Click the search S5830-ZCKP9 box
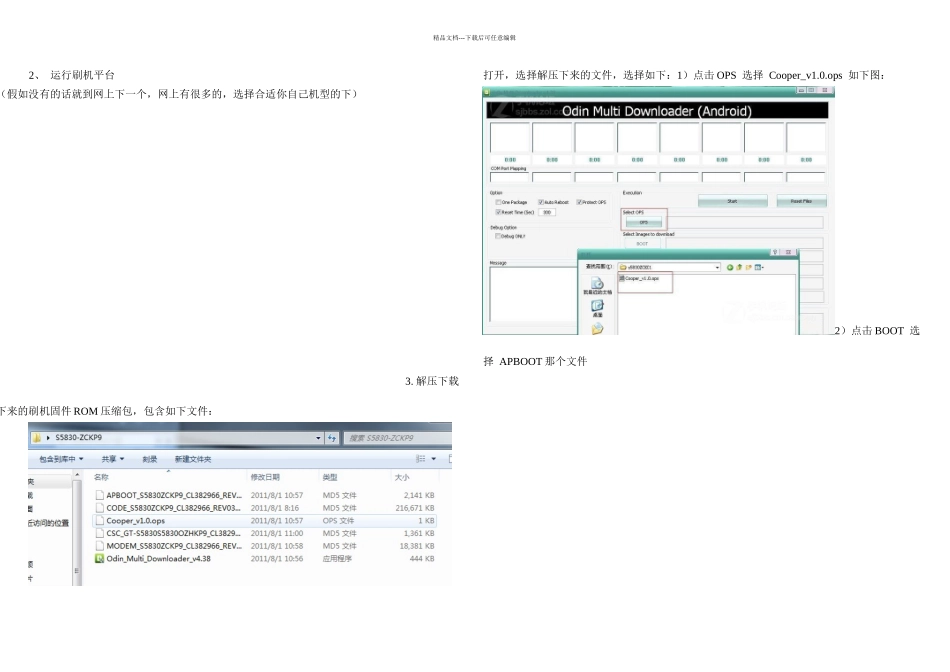The width and height of the screenshot is (950, 672). click(397, 438)
